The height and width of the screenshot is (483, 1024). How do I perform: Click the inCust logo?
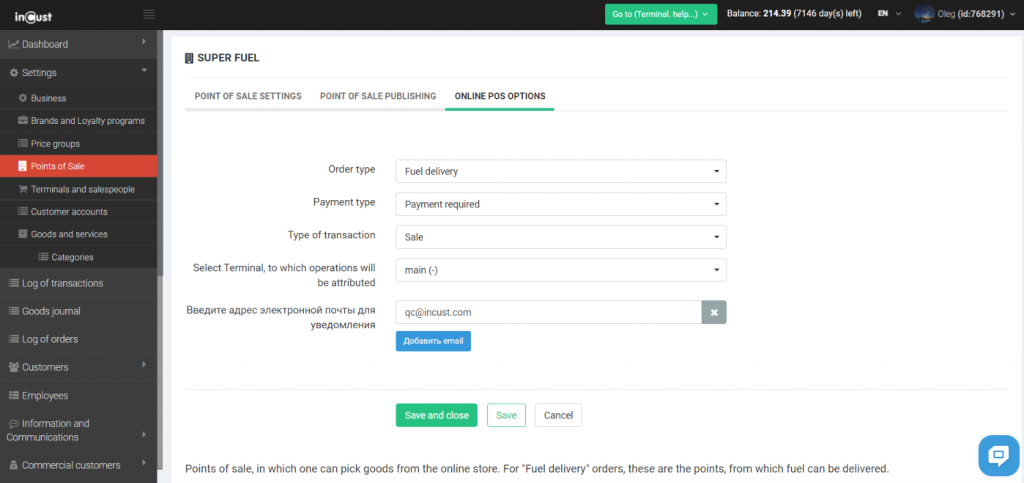click(x=33, y=14)
